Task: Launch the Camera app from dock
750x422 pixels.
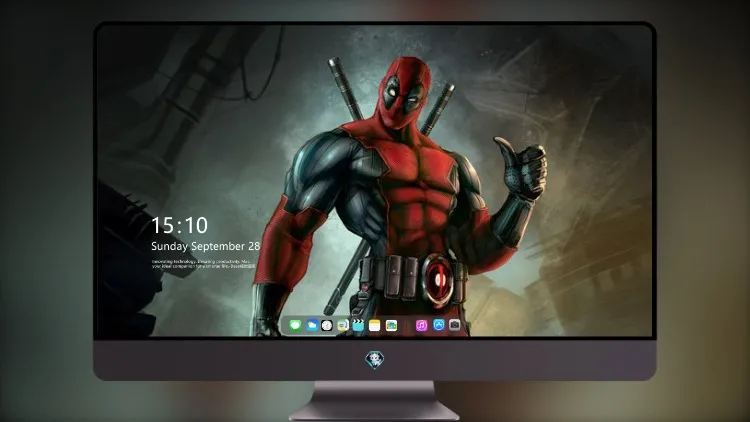Action: pyautogui.click(x=455, y=325)
